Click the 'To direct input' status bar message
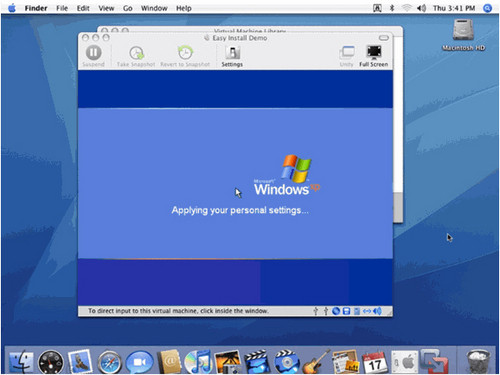 tap(178, 311)
